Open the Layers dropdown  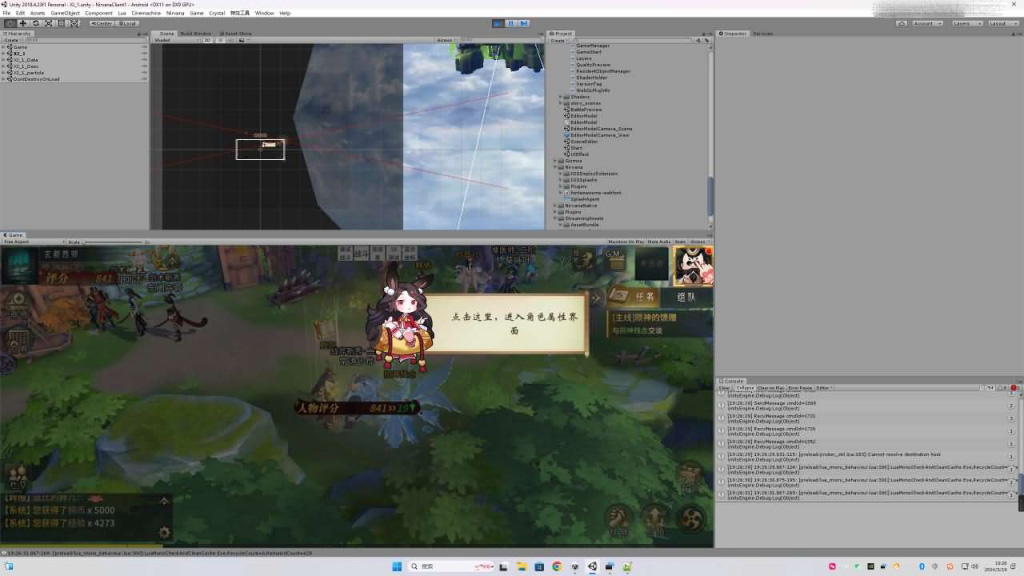click(966, 23)
